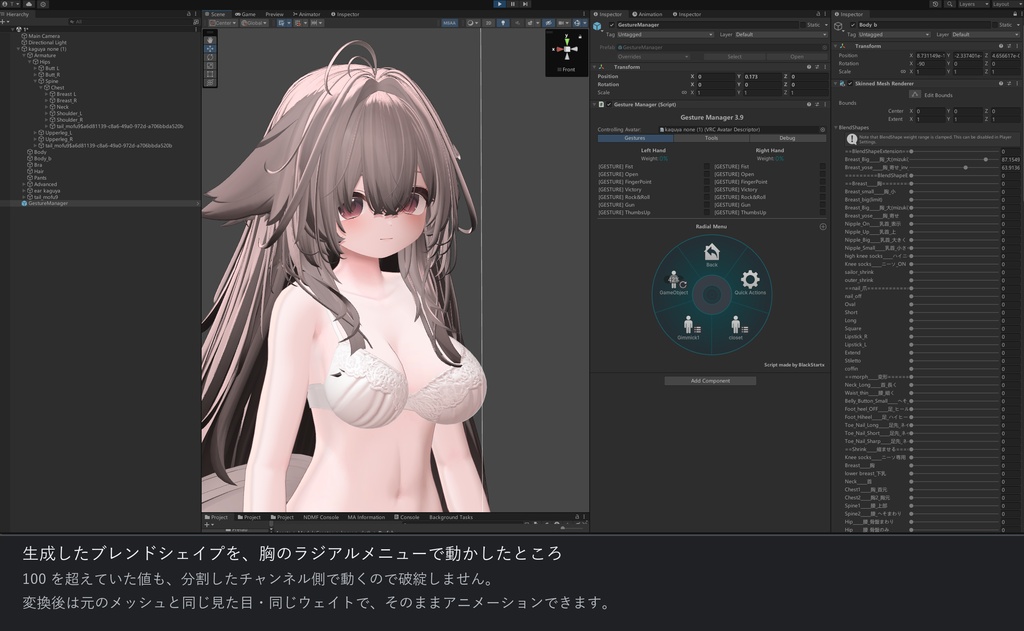Click the Play button at top
The width and height of the screenshot is (1024, 631).
pyautogui.click(x=500, y=4)
